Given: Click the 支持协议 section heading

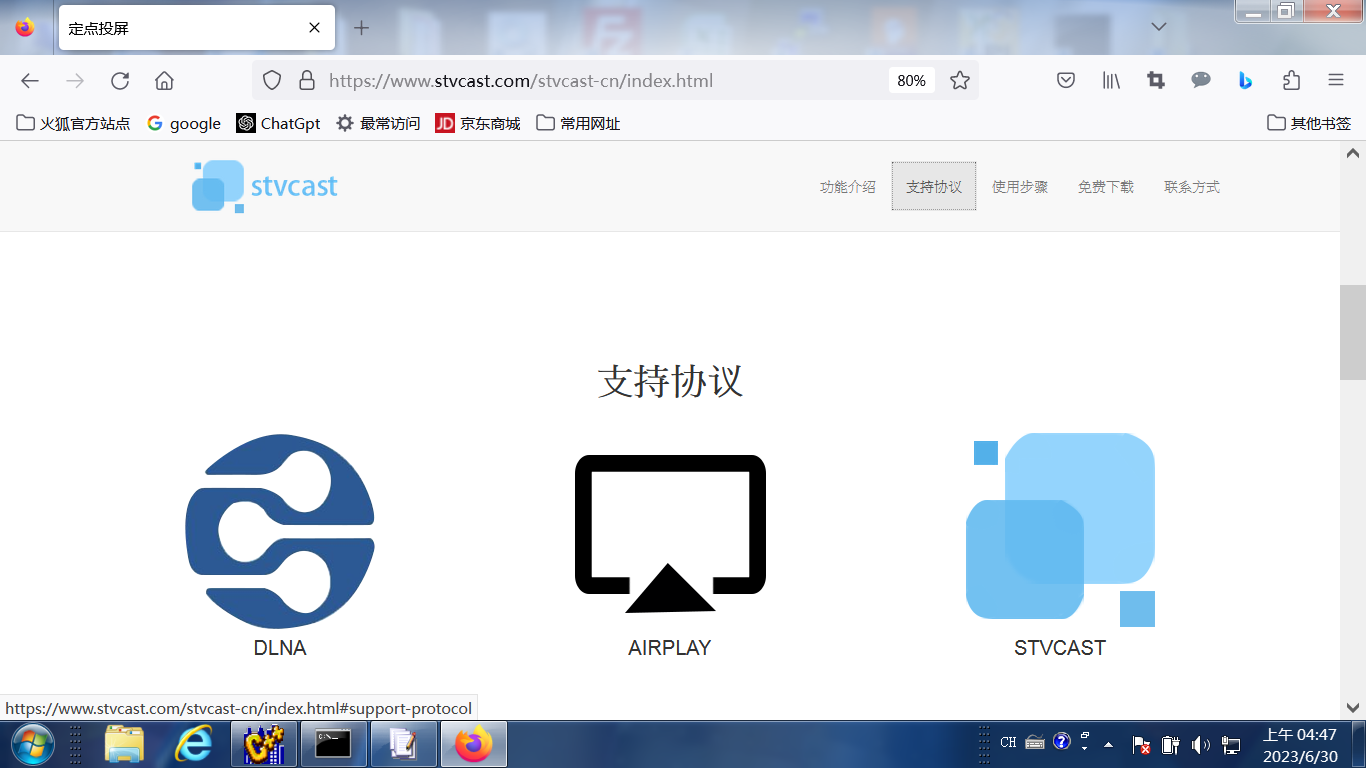Looking at the screenshot, I should (x=670, y=381).
